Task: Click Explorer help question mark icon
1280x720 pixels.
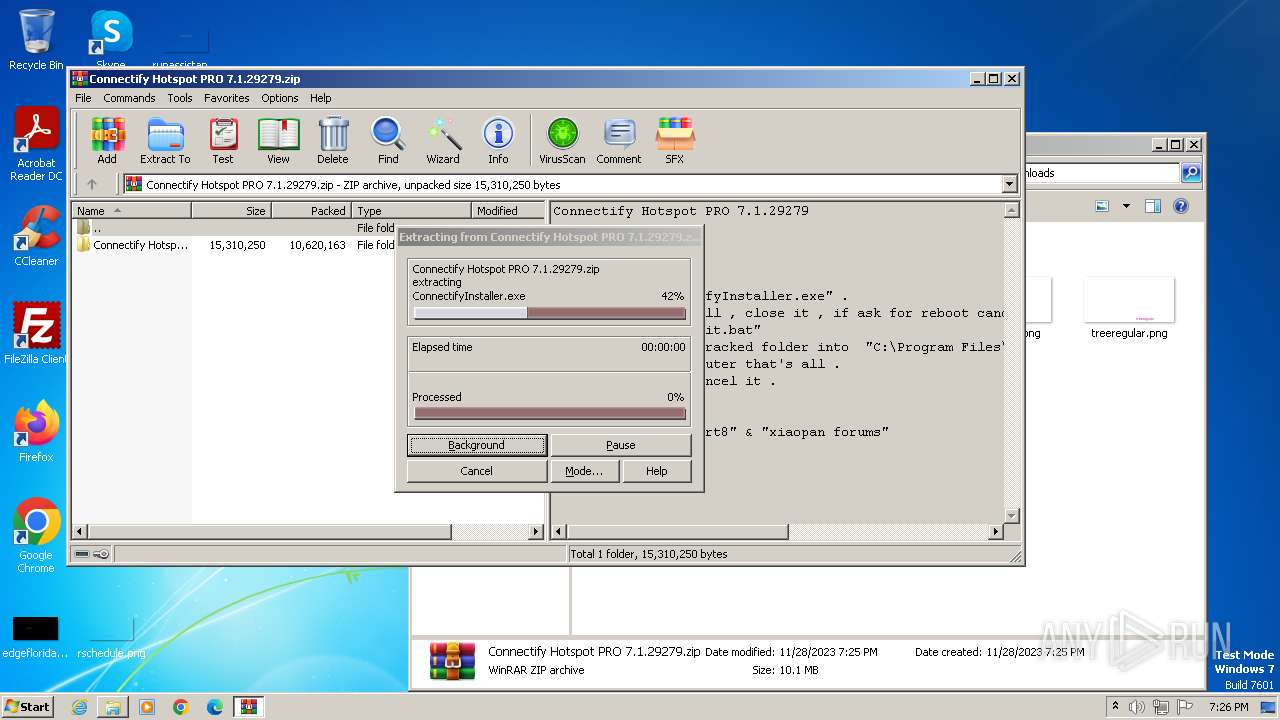Action: pos(1181,206)
